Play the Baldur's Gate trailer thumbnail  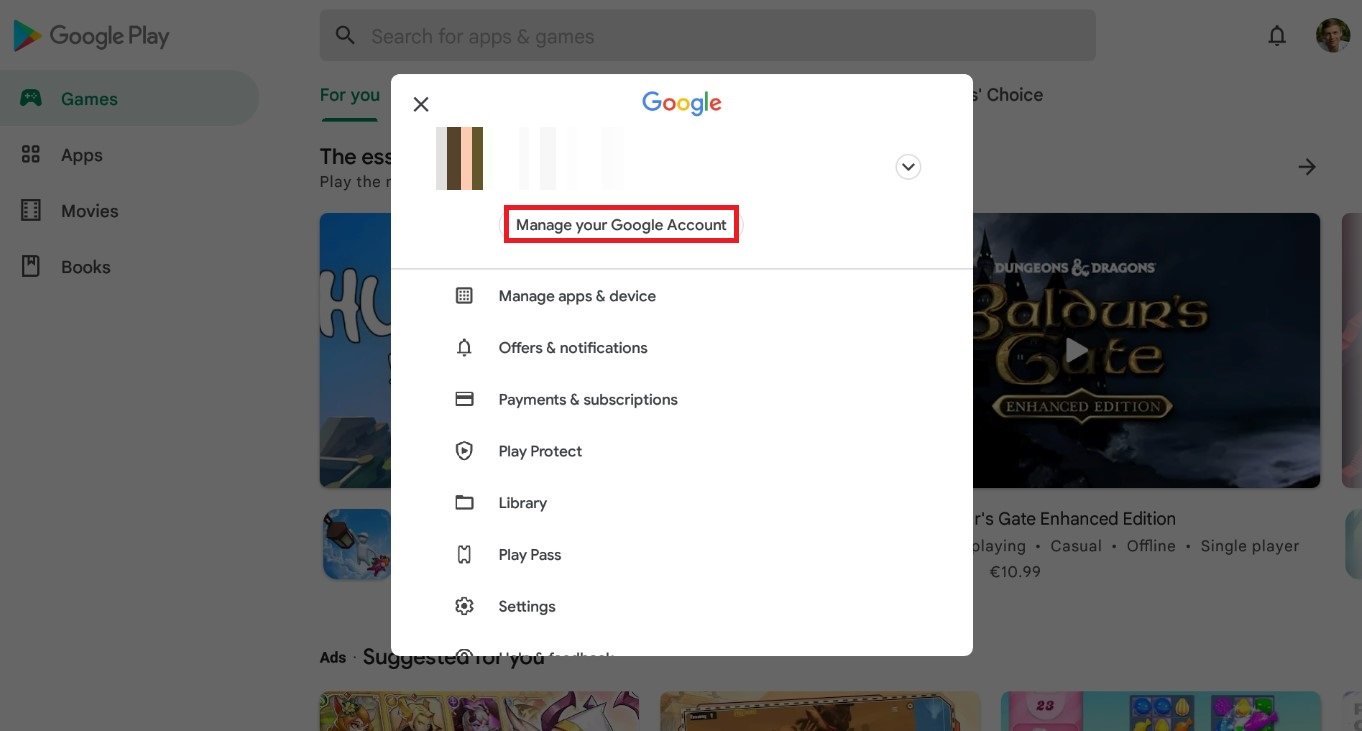(1076, 350)
